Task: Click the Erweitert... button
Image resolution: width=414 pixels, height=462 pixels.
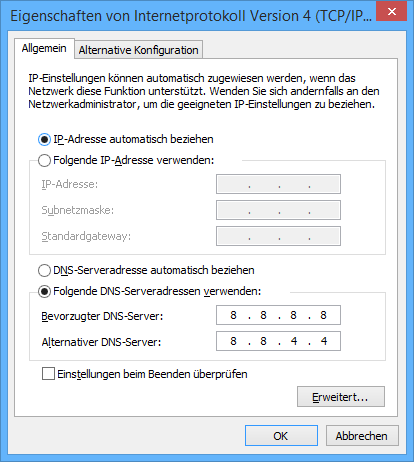Action: coord(341,397)
